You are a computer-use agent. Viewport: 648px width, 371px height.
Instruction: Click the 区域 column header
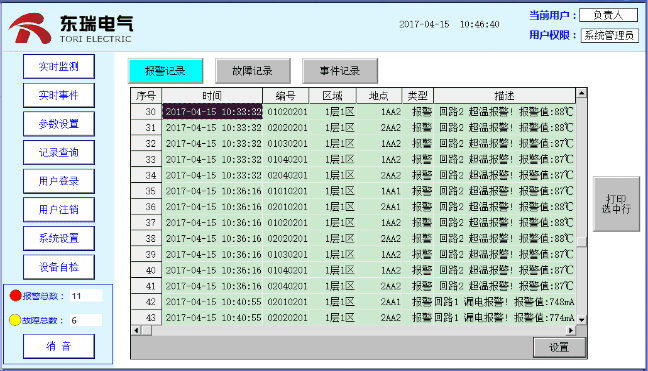pyautogui.click(x=333, y=96)
